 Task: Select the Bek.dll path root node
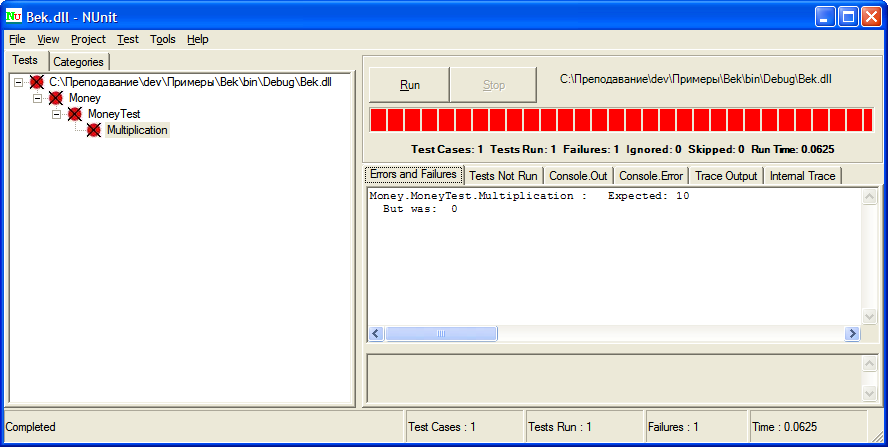click(x=190, y=83)
